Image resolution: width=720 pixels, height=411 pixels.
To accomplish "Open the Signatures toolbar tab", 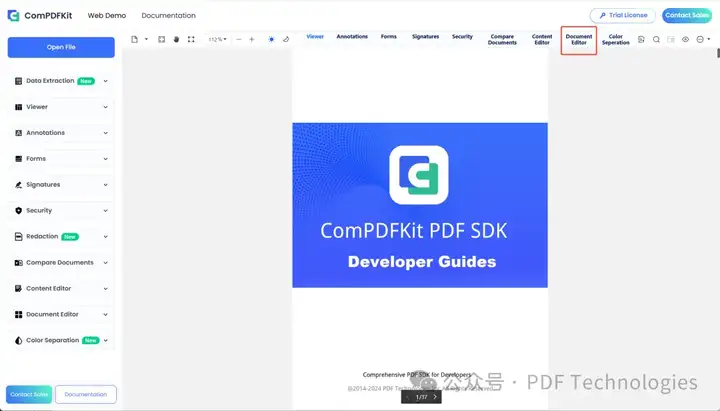I will coord(425,37).
